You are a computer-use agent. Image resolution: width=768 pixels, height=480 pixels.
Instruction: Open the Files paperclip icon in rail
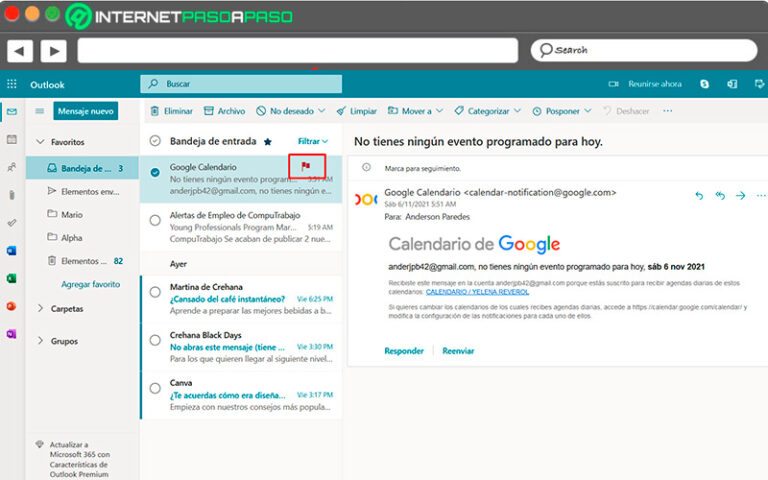(12, 195)
